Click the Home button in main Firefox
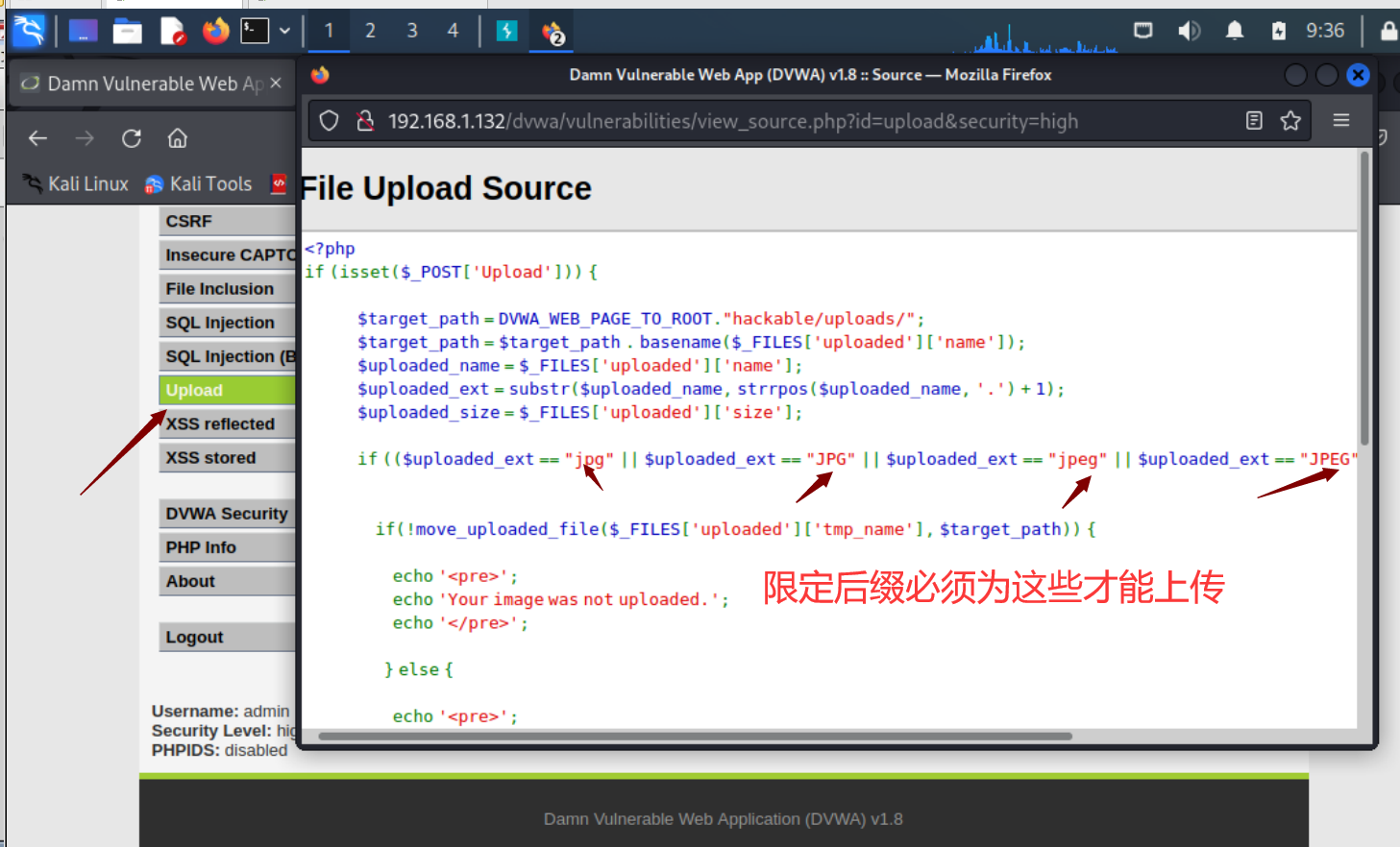1400x847 pixels. click(x=177, y=138)
